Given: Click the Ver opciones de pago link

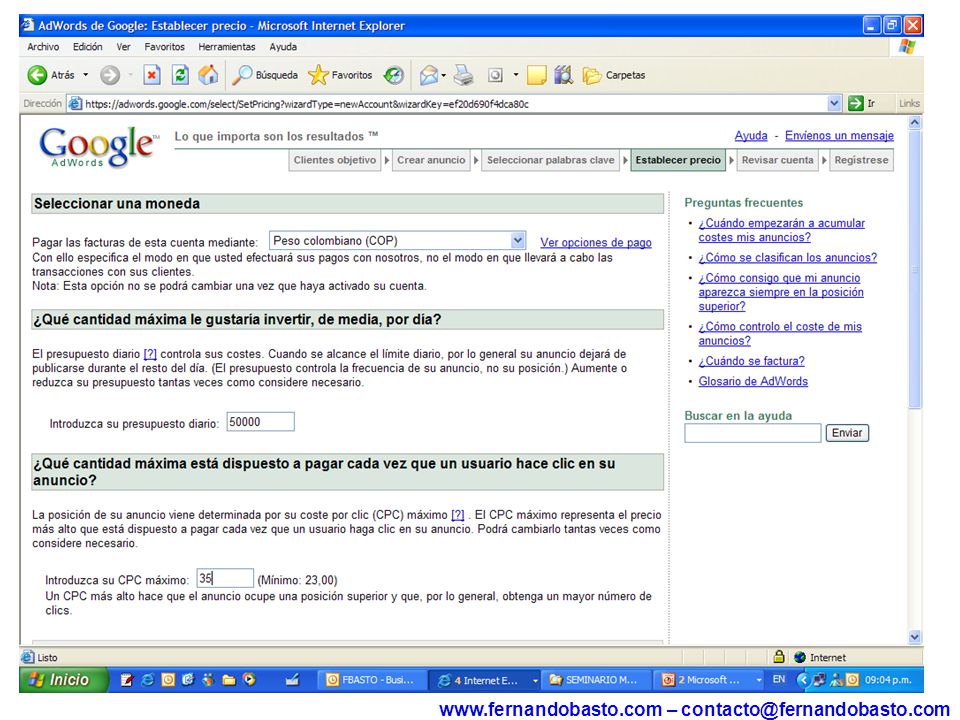Looking at the screenshot, I should point(596,242).
